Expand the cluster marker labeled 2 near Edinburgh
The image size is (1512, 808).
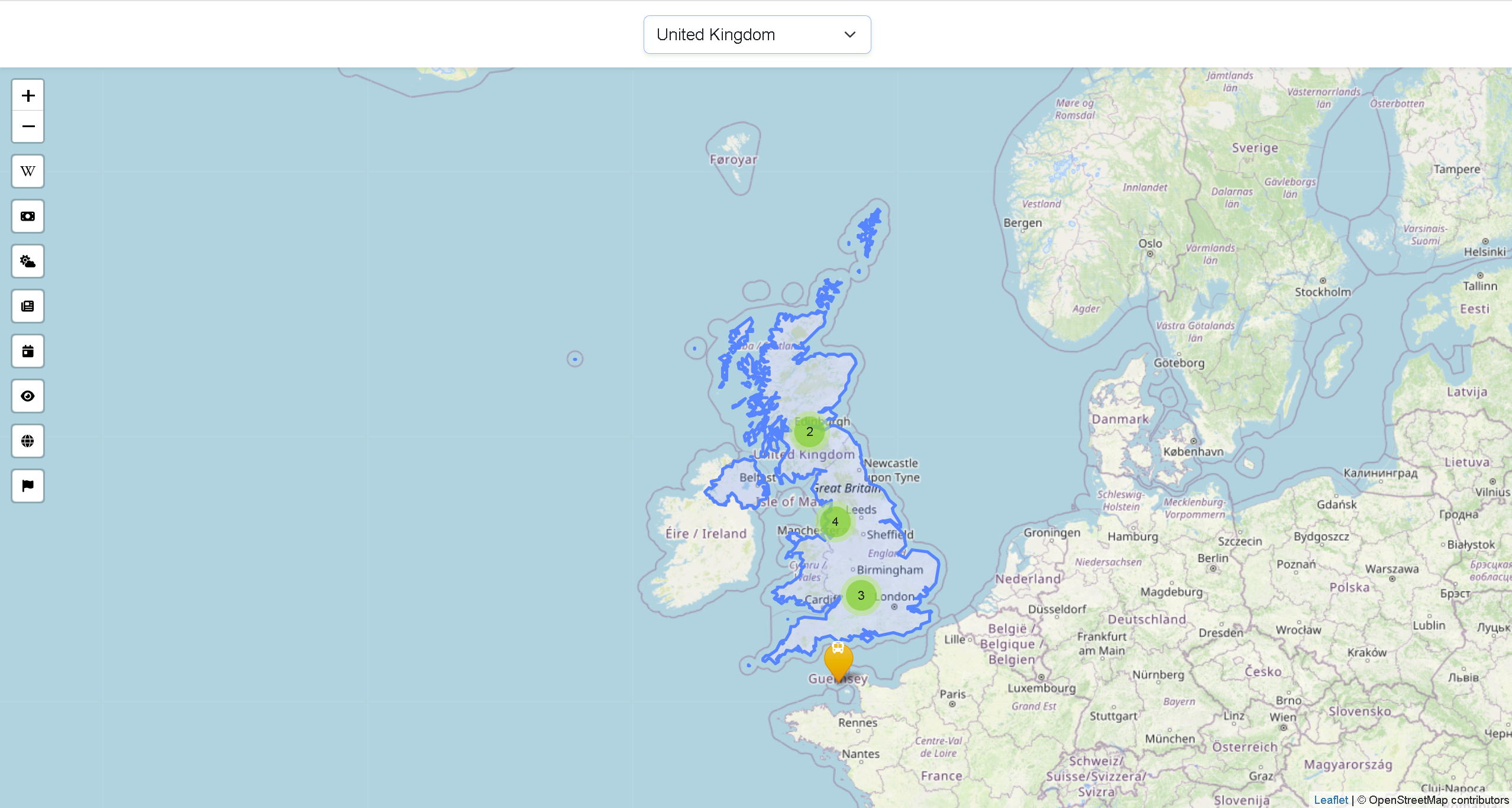pyautogui.click(x=810, y=431)
